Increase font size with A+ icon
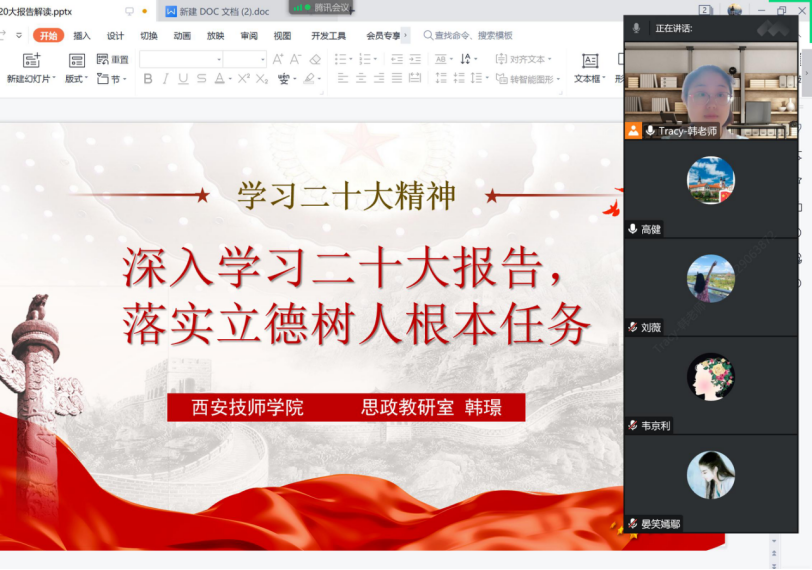 [x=279, y=60]
